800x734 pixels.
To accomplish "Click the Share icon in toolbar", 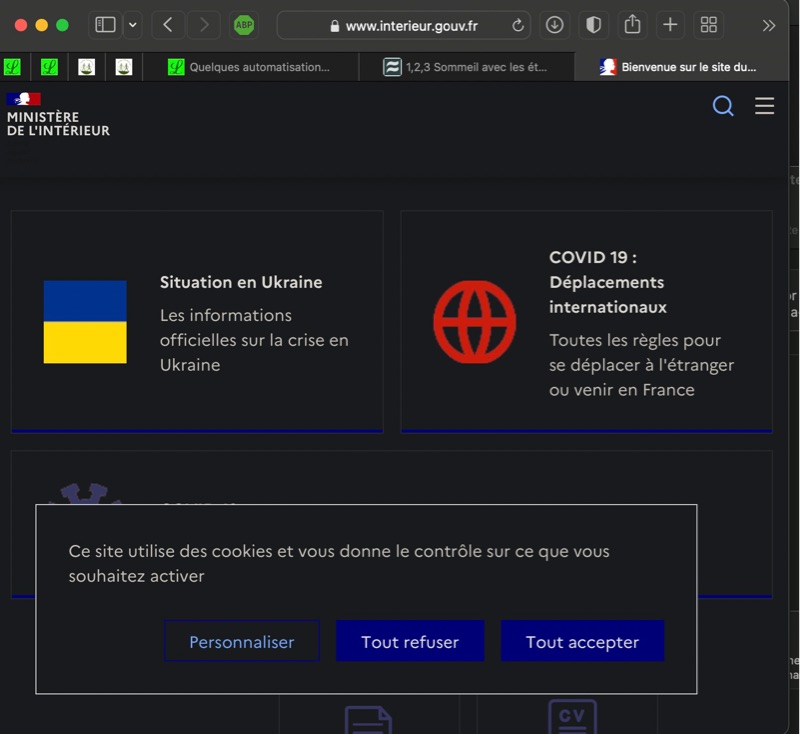I will coord(632,25).
